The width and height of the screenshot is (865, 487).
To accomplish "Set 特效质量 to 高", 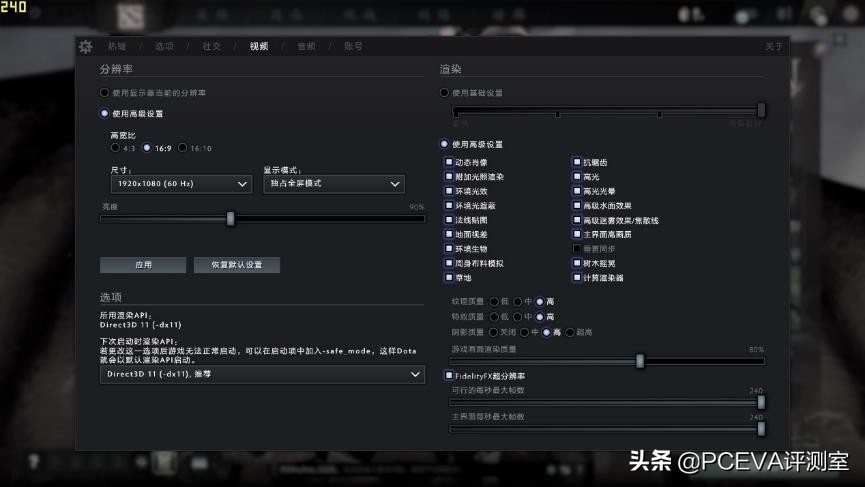I will click(x=540, y=317).
